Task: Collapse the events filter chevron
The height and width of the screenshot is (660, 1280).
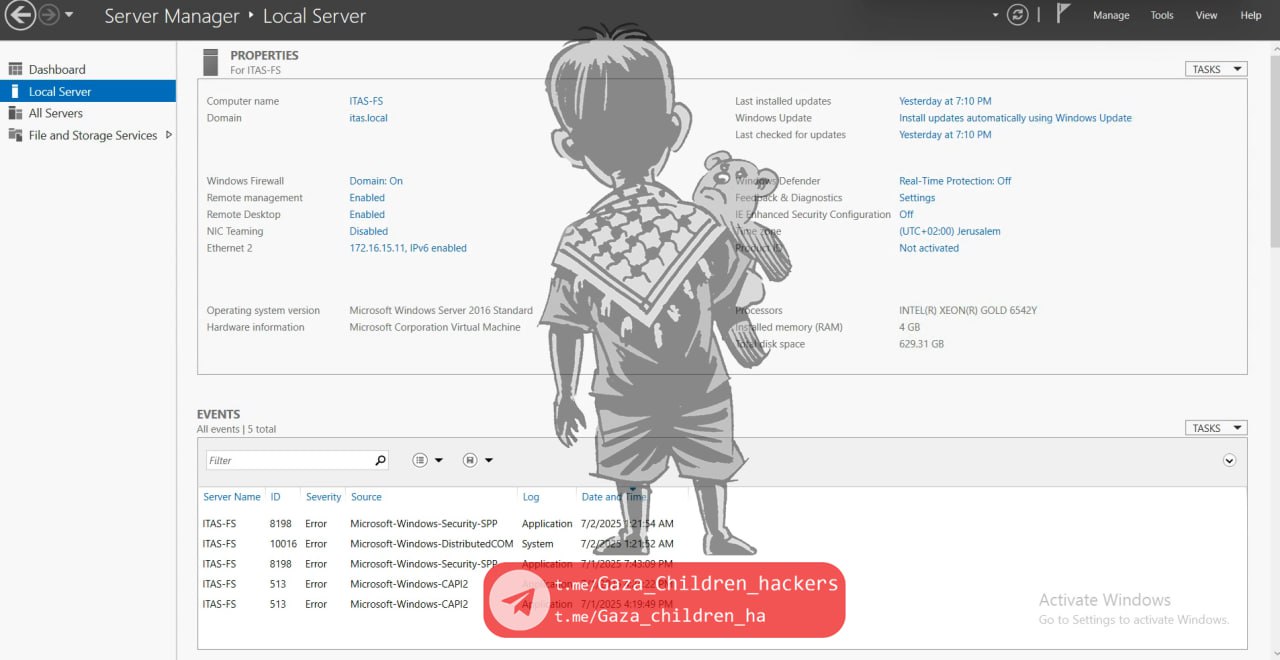Action: pos(1230,460)
